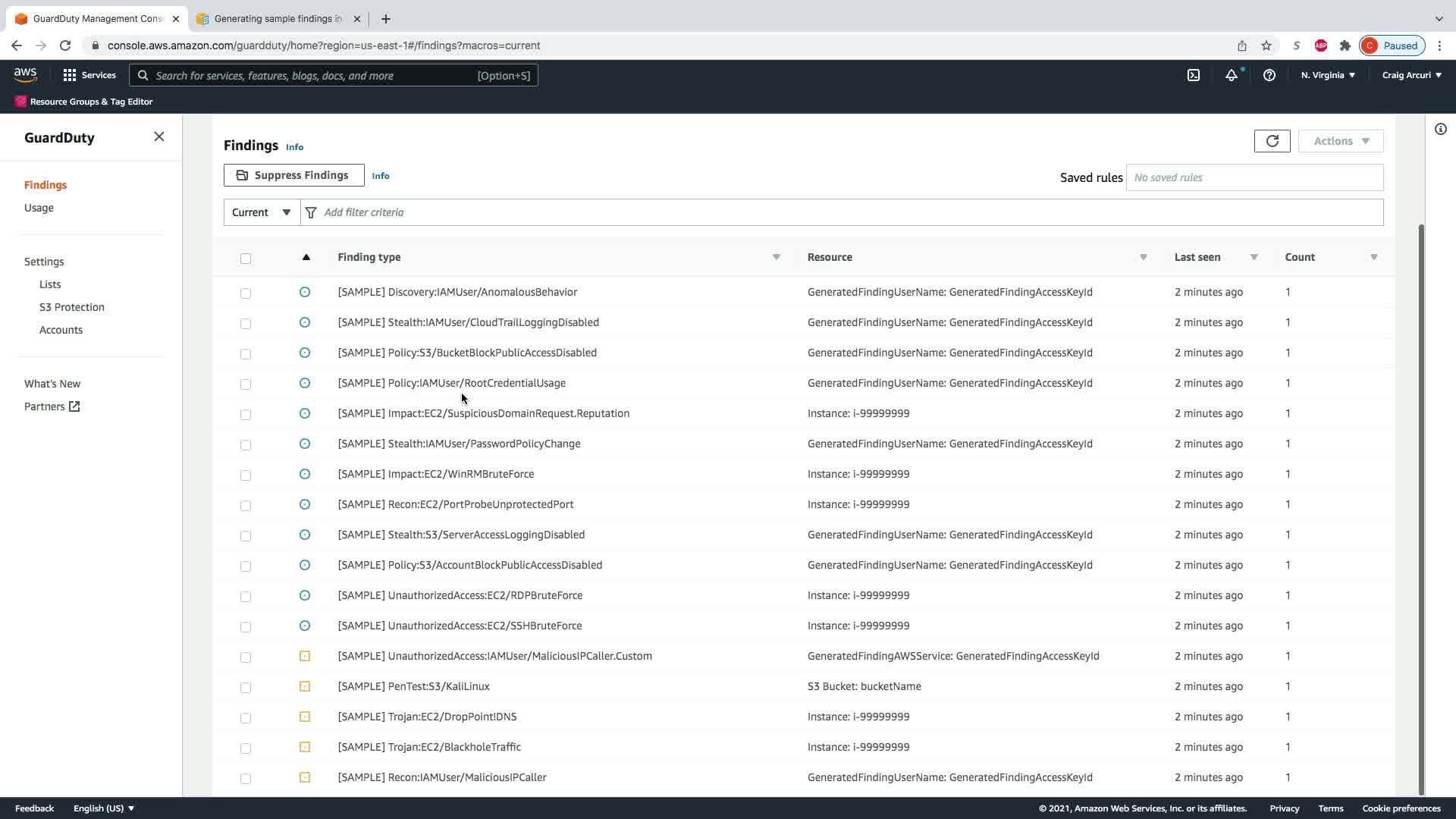Open the Services grid icon
This screenshot has height=819, width=1456.
(70, 75)
